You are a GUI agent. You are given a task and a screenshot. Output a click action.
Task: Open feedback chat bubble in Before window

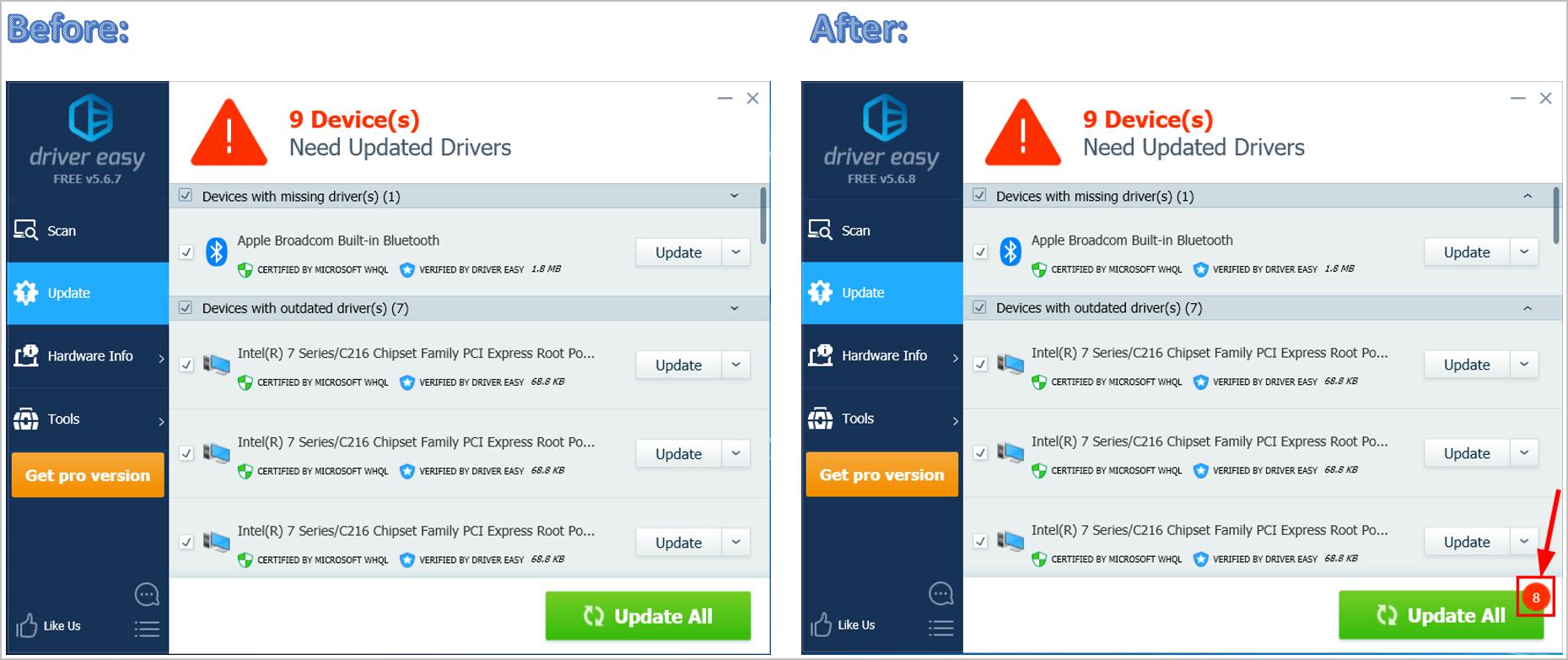point(147,594)
